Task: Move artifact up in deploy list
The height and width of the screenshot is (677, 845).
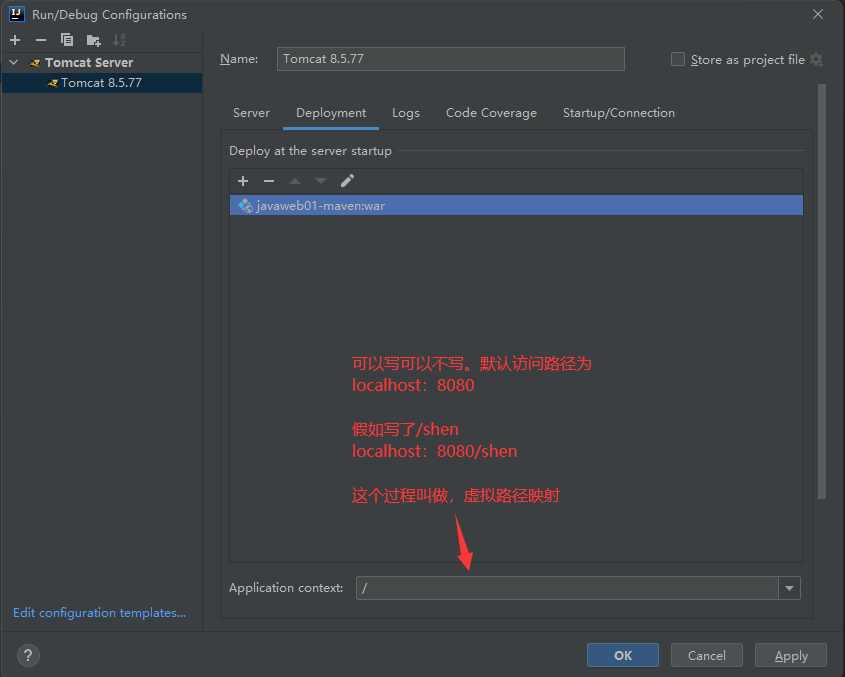Action: click(x=295, y=181)
